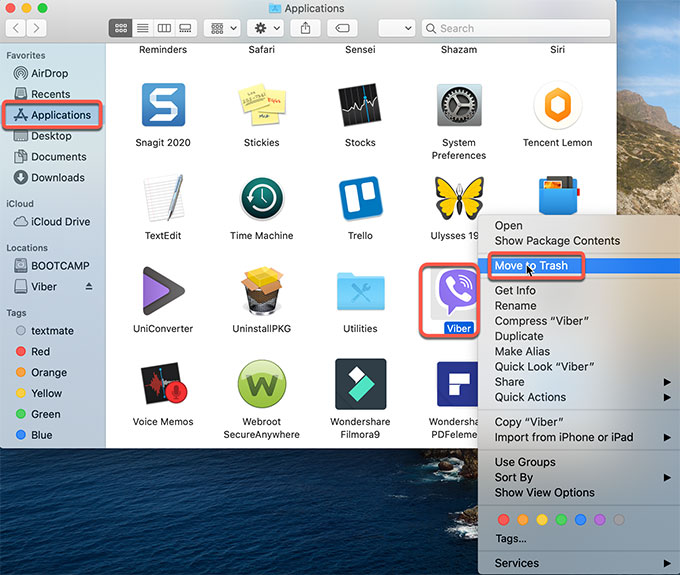The width and height of the screenshot is (680, 575).
Task: Select the Viber app icon
Action: click(x=456, y=291)
